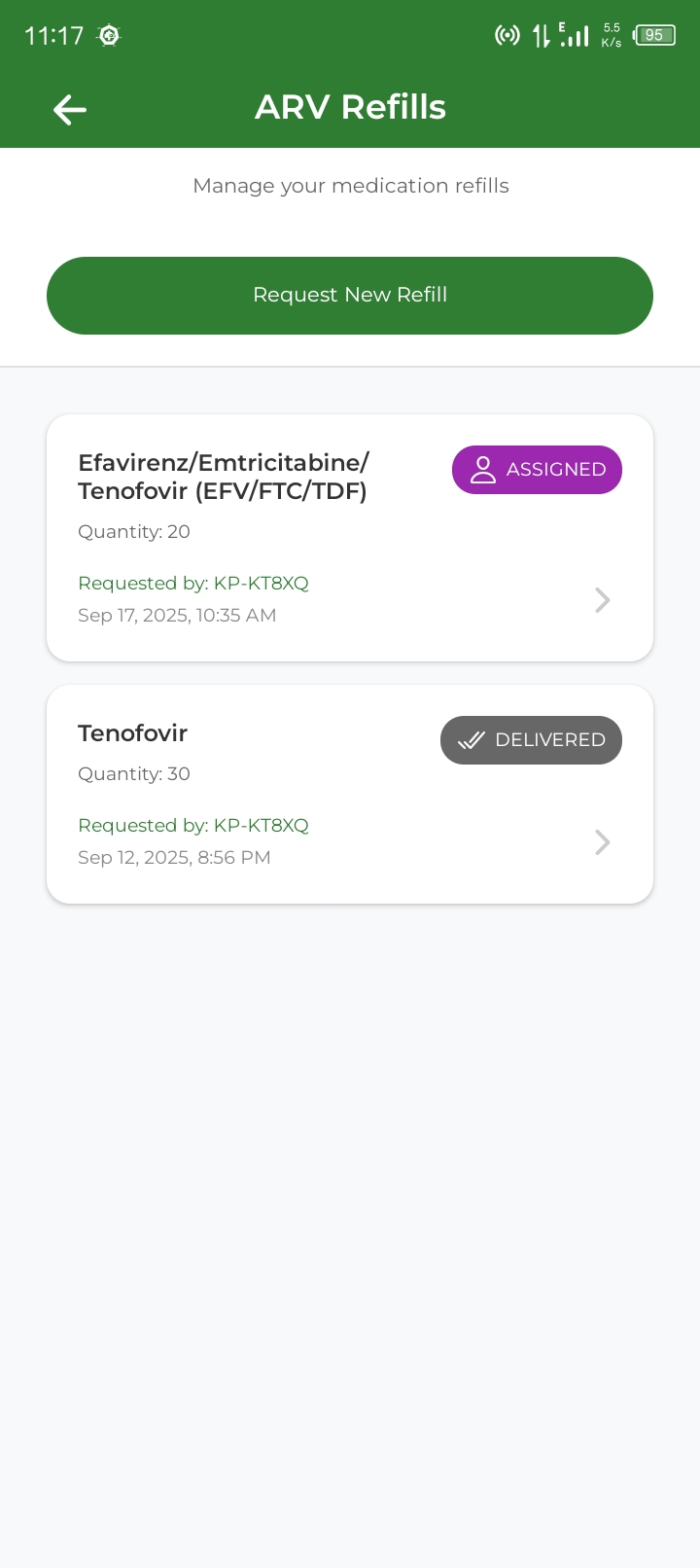Tap the gray DELIVERED status badge
Viewport: 700px width, 1568px height.
[x=531, y=740]
